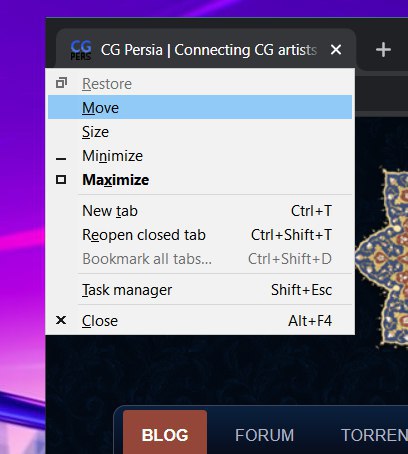Open a New tab from menu
The width and height of the screenshot is (408, 454).
tap(200, 211)
